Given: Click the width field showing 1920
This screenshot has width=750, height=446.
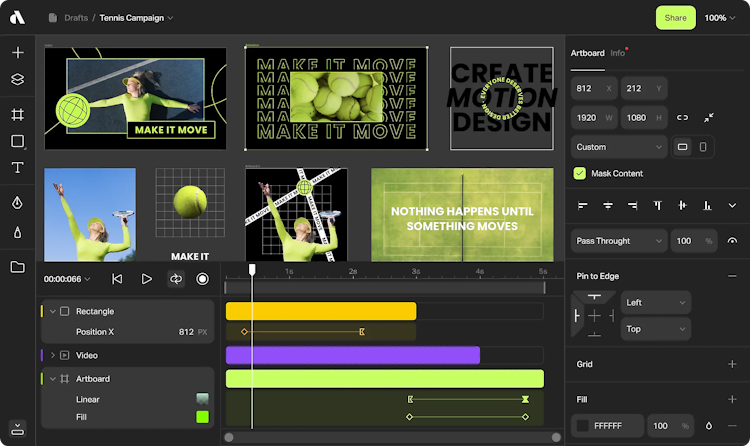Looking at the screenshot, I should click(594, 118).
